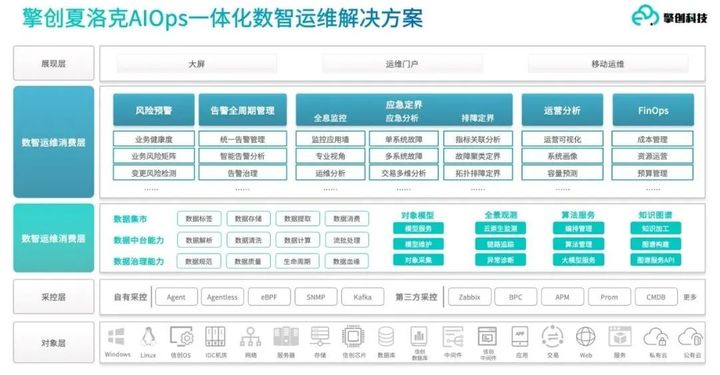Click the 中间件 icon
The width and height of the screenshot is (720, 375).
click(453, 336)
